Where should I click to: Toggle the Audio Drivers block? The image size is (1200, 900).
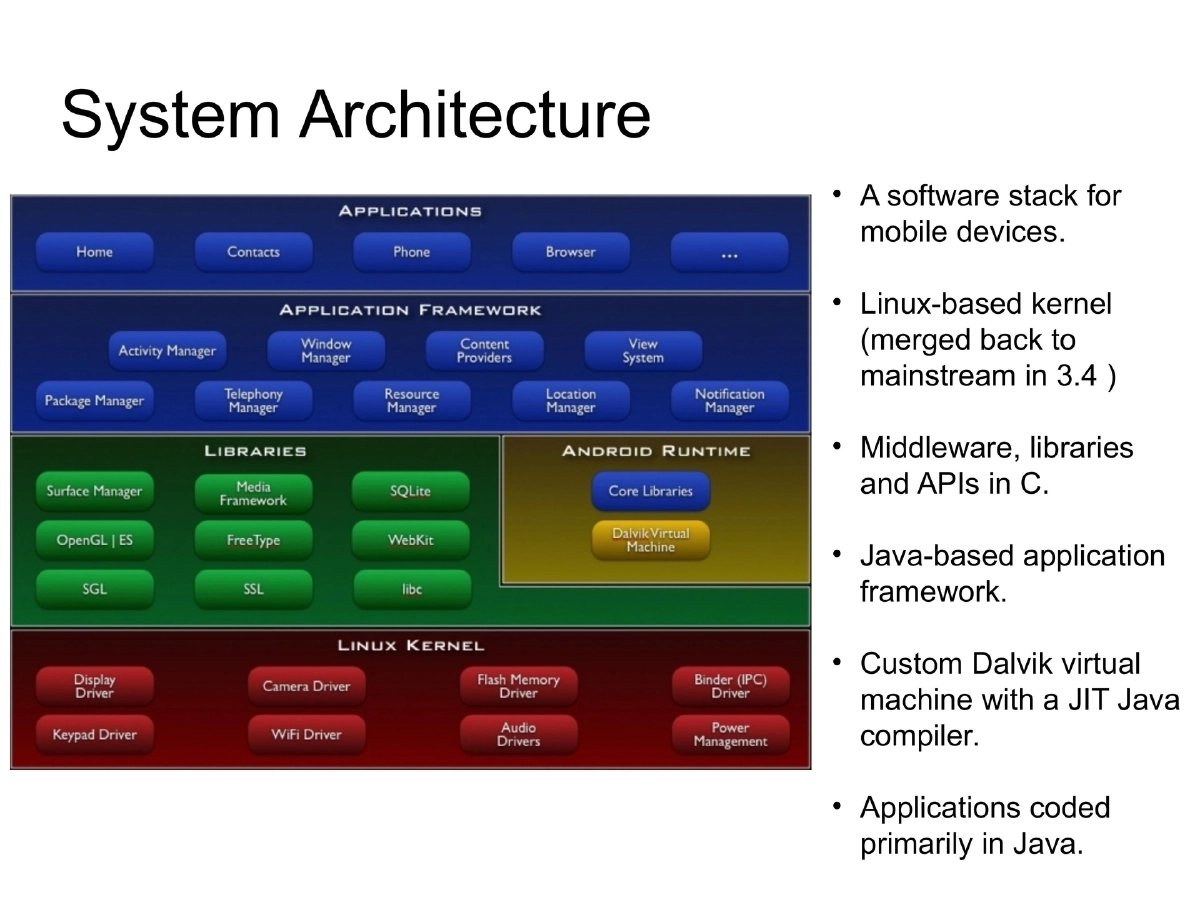[518, 734]
